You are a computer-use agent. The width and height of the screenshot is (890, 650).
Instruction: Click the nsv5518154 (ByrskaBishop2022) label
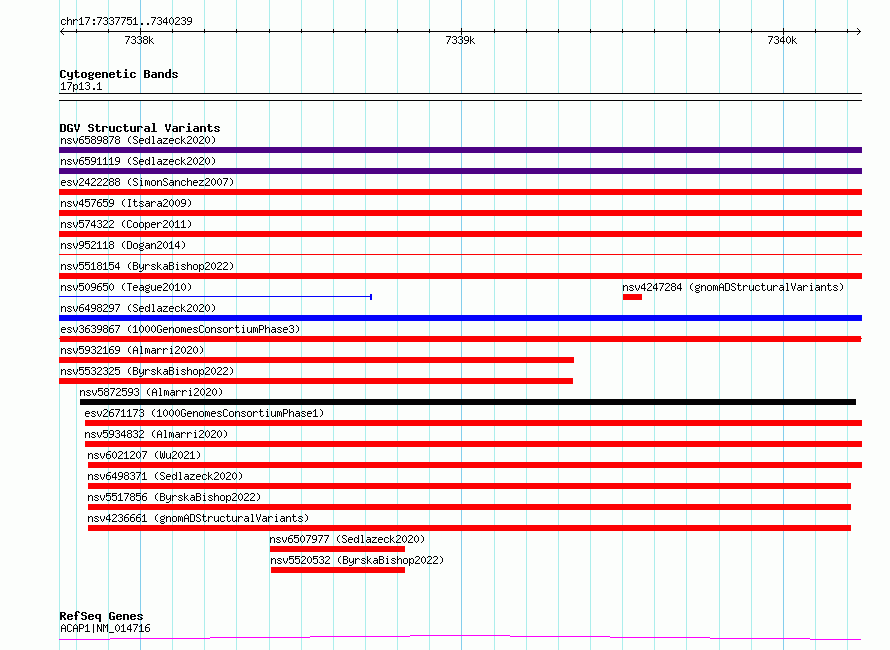146,266
